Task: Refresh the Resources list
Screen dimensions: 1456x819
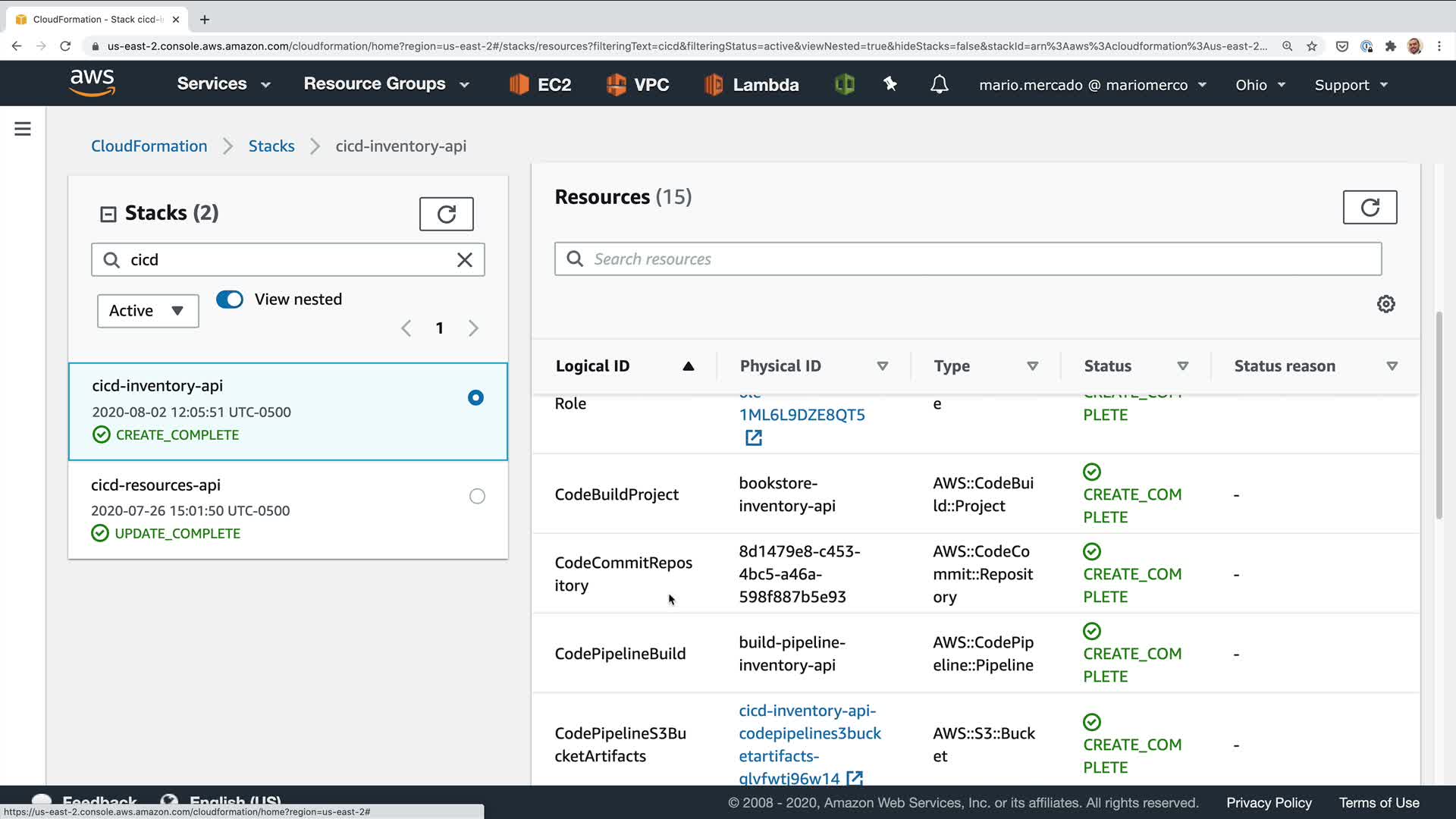Action: coord(1370,207)
